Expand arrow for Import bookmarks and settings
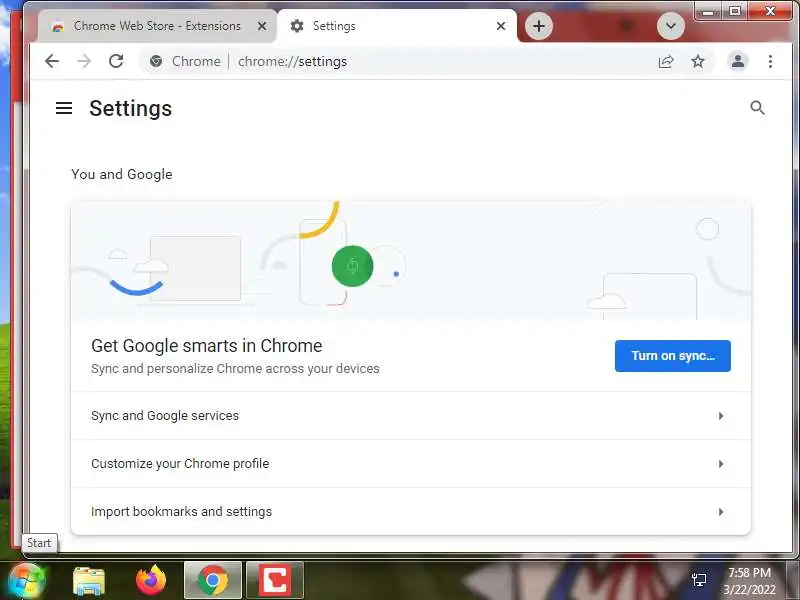This screenshot has height=600, width=800. coord(721,511)
